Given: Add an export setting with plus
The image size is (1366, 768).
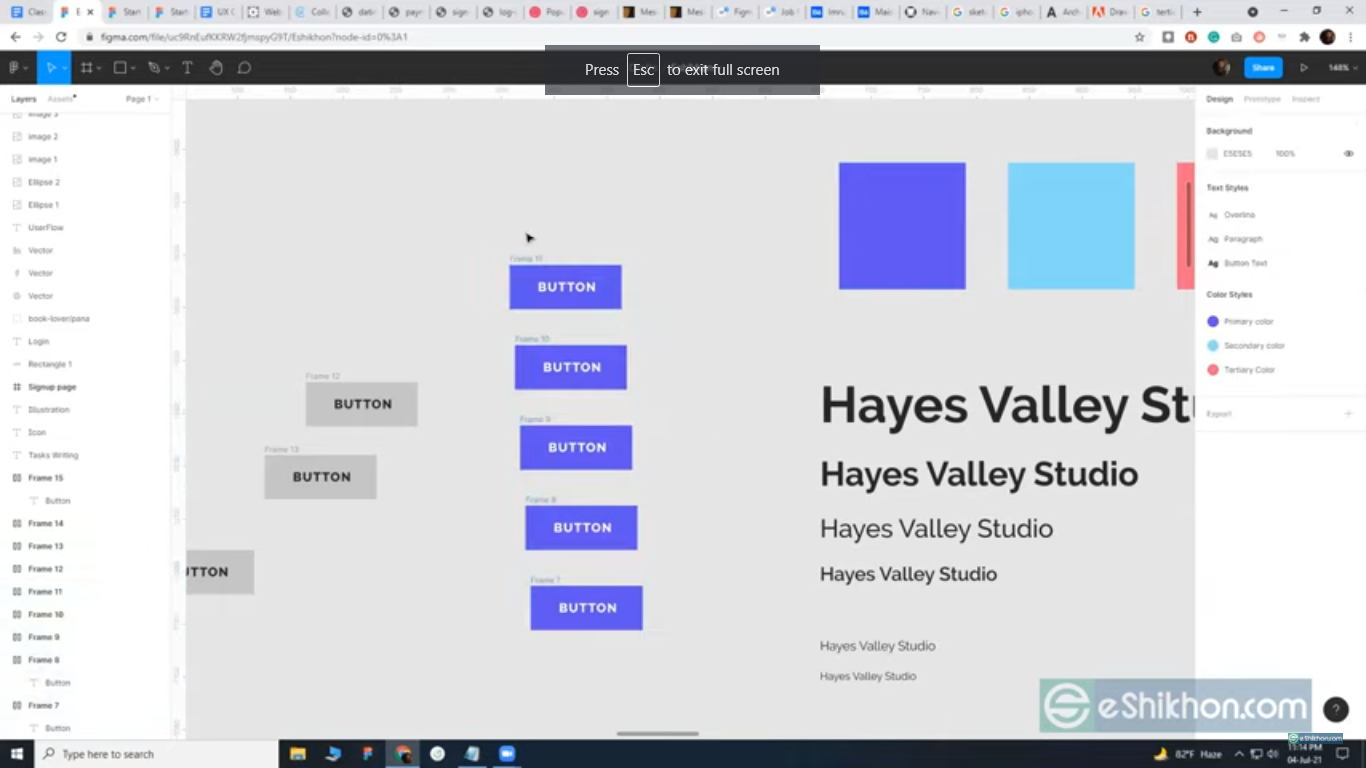Looking at the screenshot, I should [1348, 414].
